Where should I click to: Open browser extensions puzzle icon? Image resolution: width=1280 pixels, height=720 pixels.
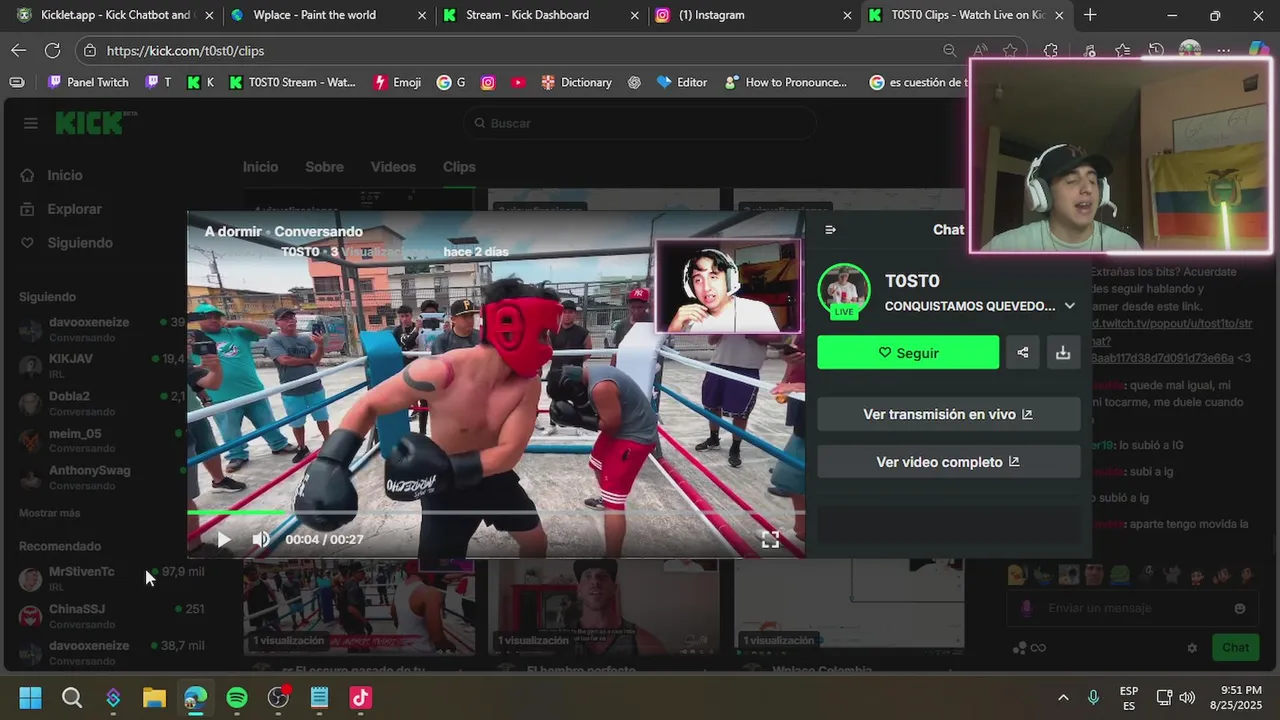tap(1051, 50)
